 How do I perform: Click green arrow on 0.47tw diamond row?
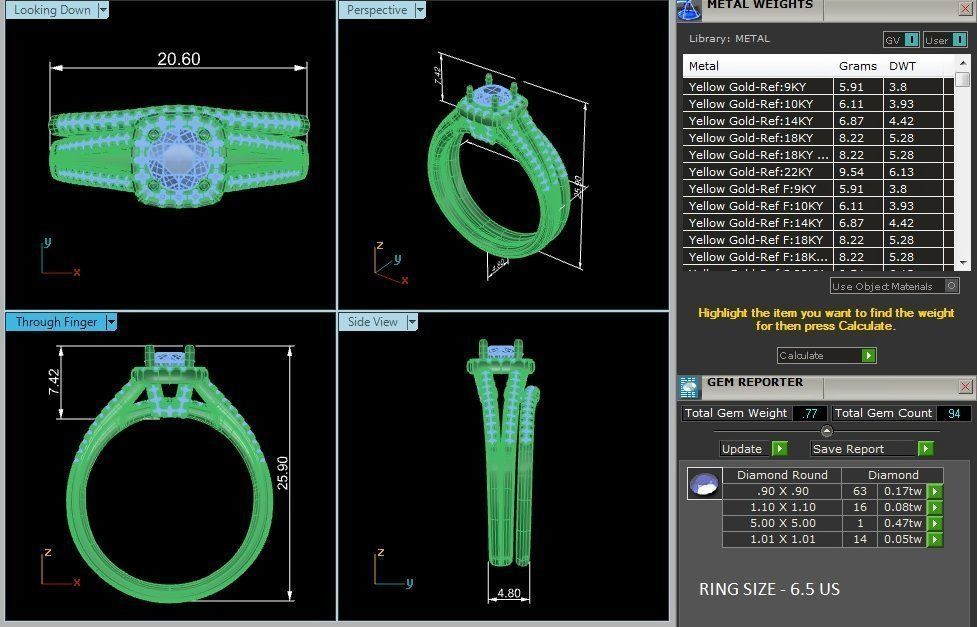[x=935, y=524]
